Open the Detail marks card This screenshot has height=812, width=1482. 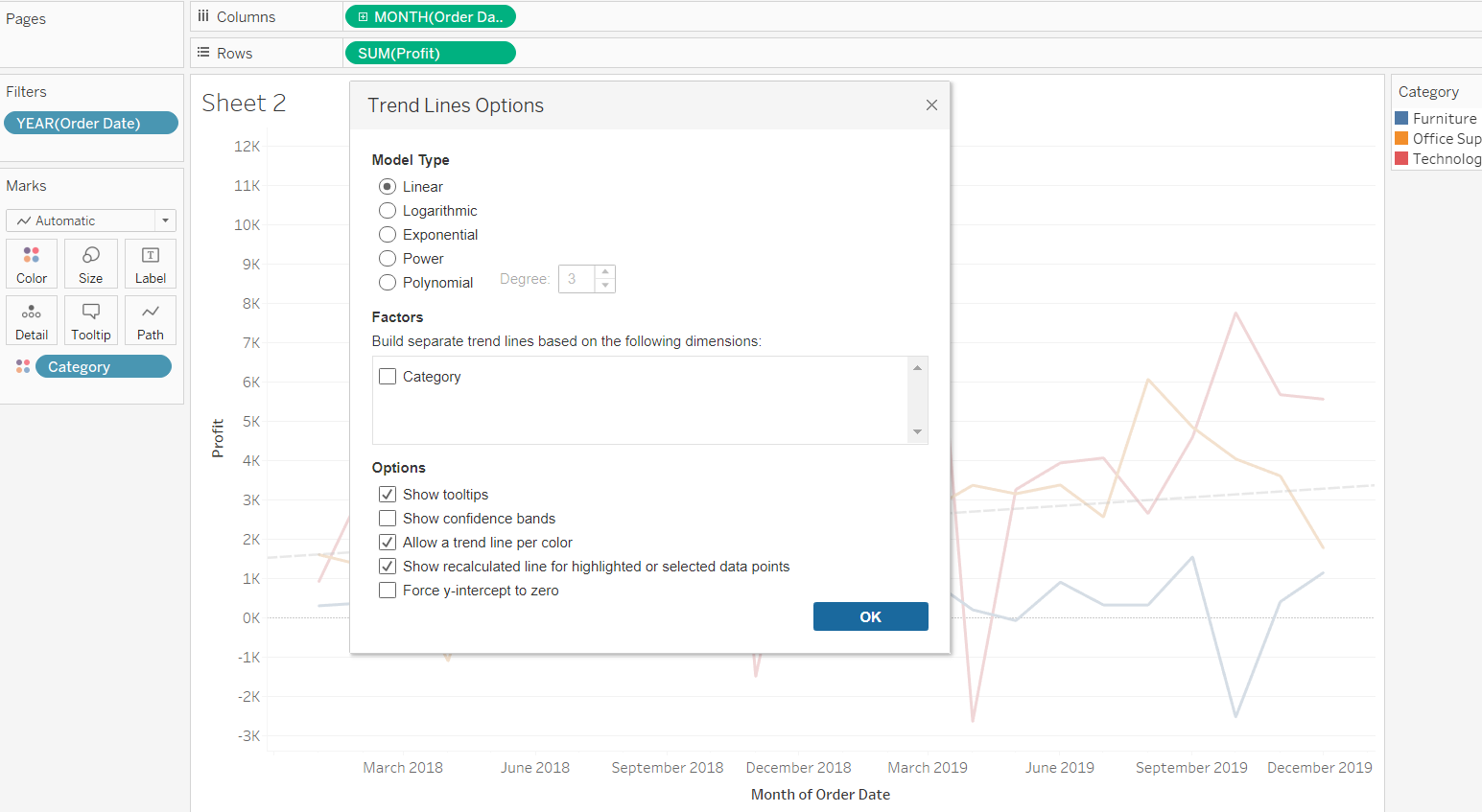(x=32, y=320)
